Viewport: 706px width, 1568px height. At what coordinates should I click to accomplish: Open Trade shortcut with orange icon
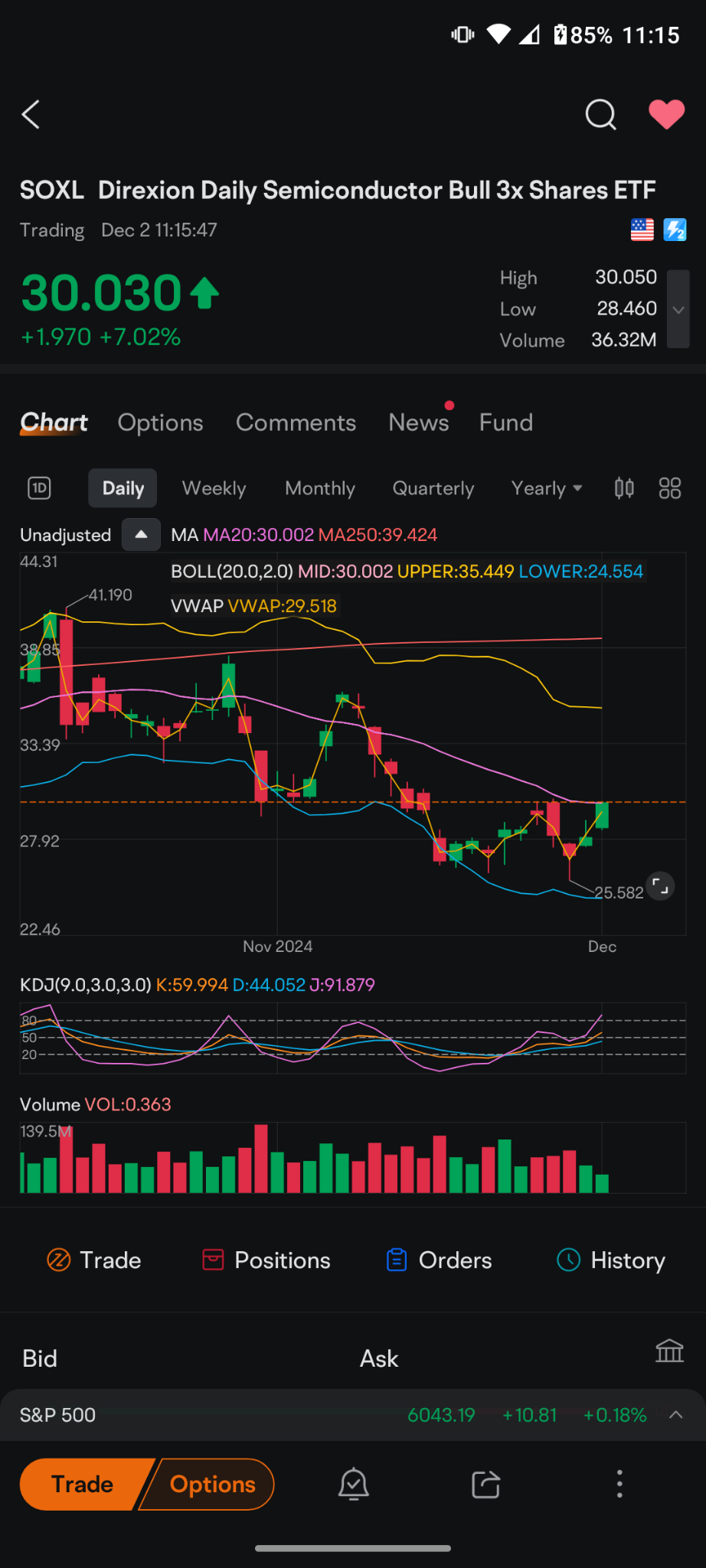94,1260
